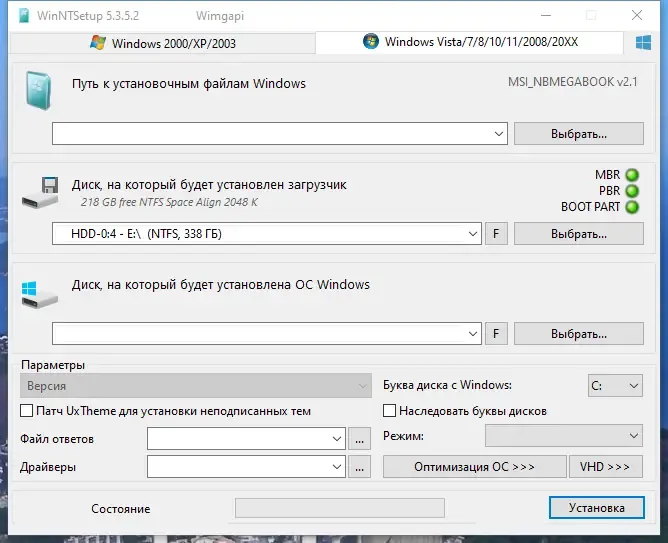
Task: Switch to Windows Vista/7/8/10/11/2008/20XX tab
Action: point(469,42)
